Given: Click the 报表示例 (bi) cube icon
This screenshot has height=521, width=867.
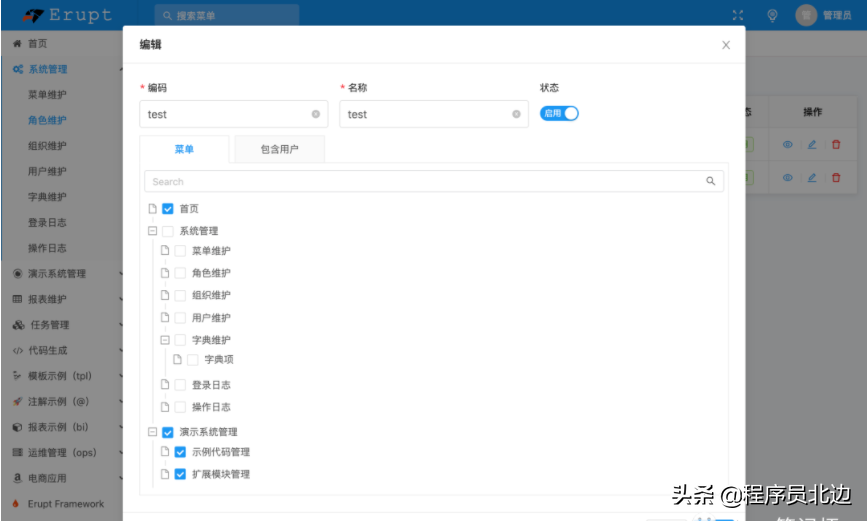Looking at the screenshot, I should (18, 427).
